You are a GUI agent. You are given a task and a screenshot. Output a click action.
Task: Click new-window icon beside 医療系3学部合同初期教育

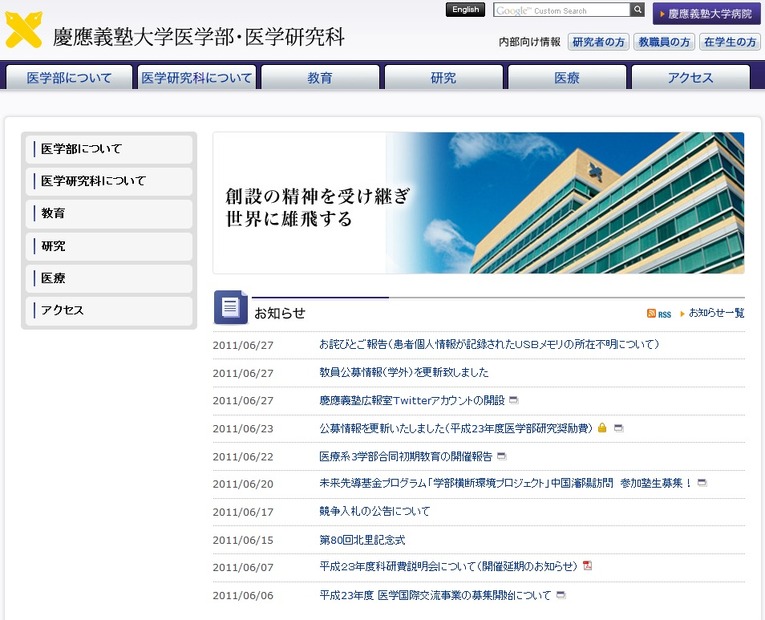pos(502,456)
